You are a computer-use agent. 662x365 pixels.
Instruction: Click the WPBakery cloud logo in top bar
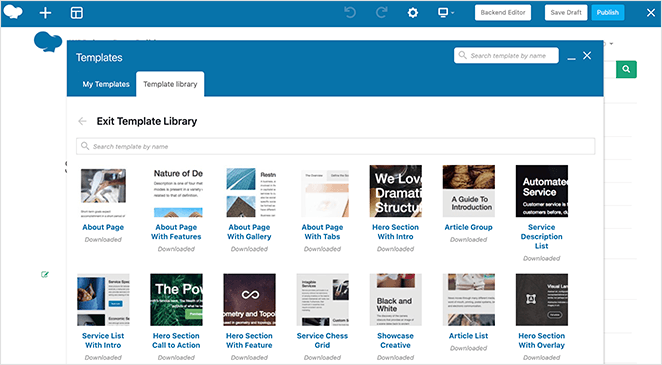tap(13, 12)
